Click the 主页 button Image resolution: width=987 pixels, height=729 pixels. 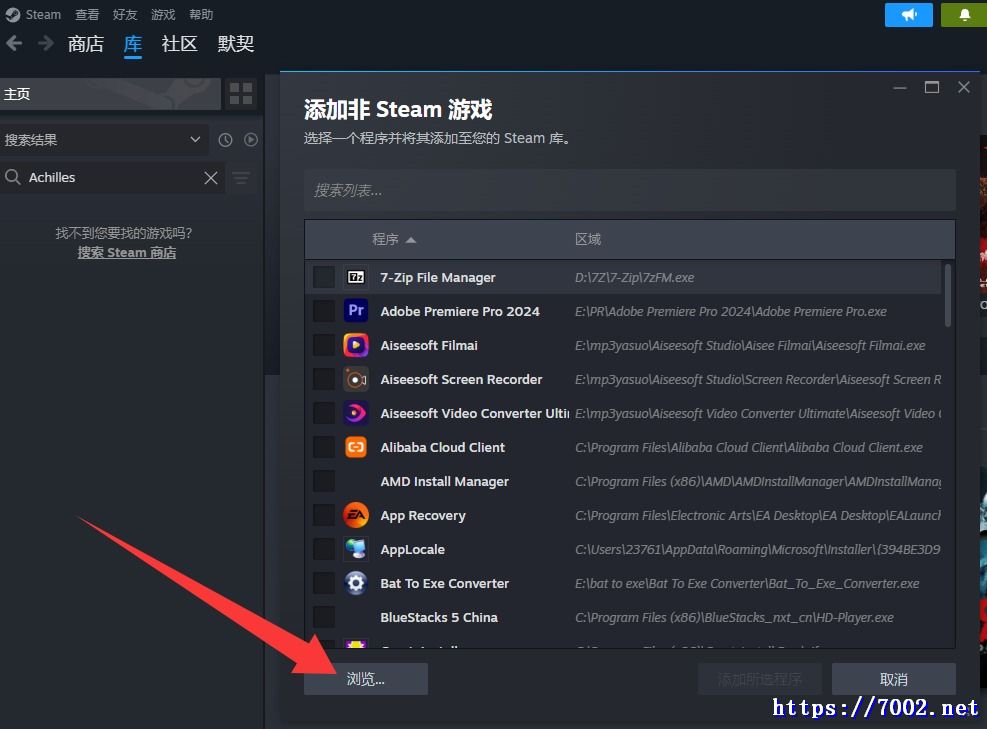[110, 94]
